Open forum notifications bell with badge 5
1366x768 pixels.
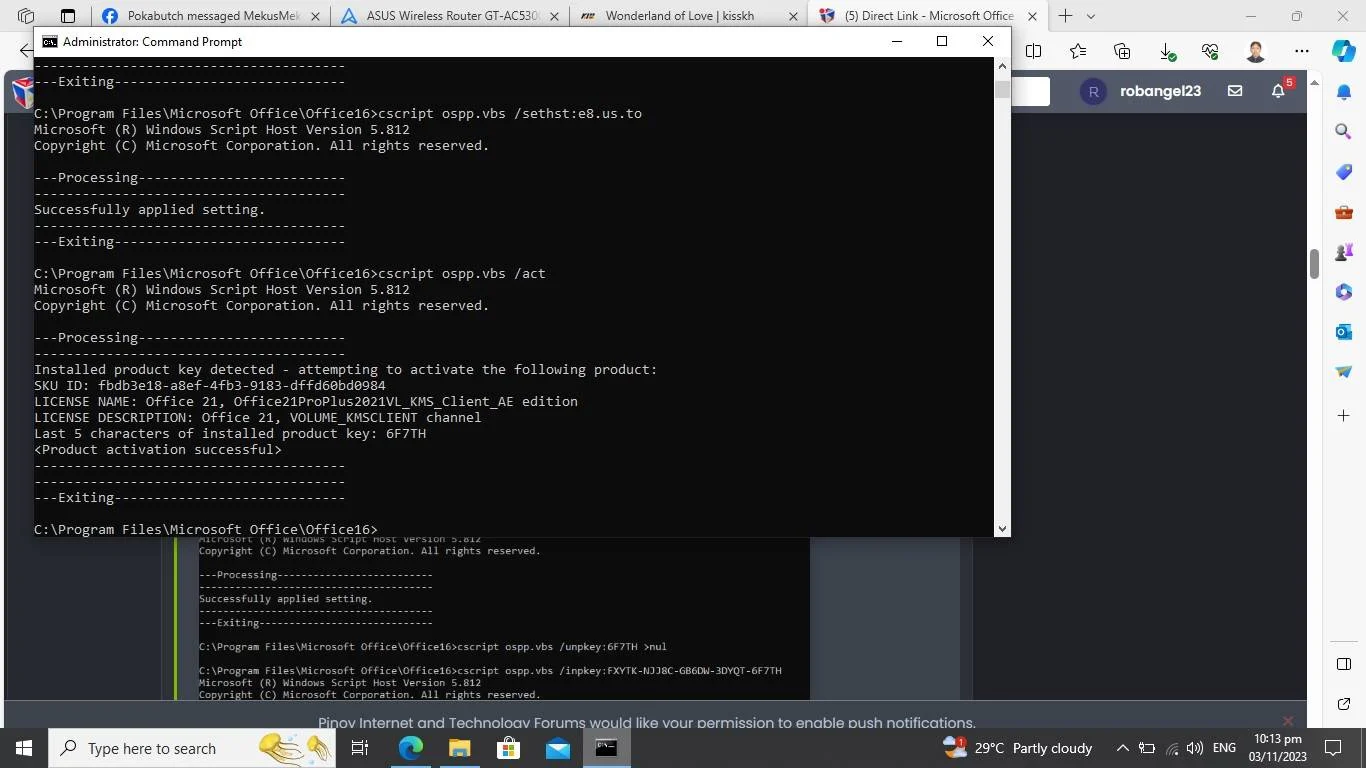point(1278,91)
